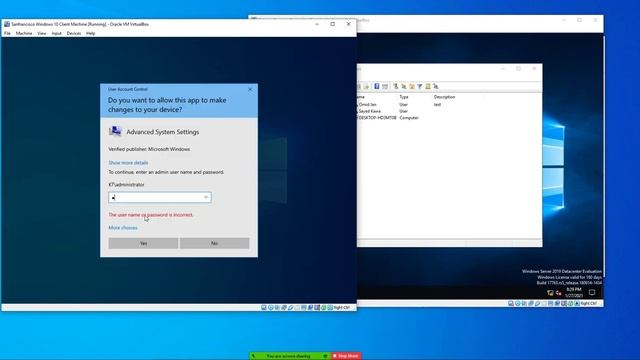Viewport: 640px width, 360px height.
Task: Click Export List icon left of Help icon
Action: tap(366, 86)
